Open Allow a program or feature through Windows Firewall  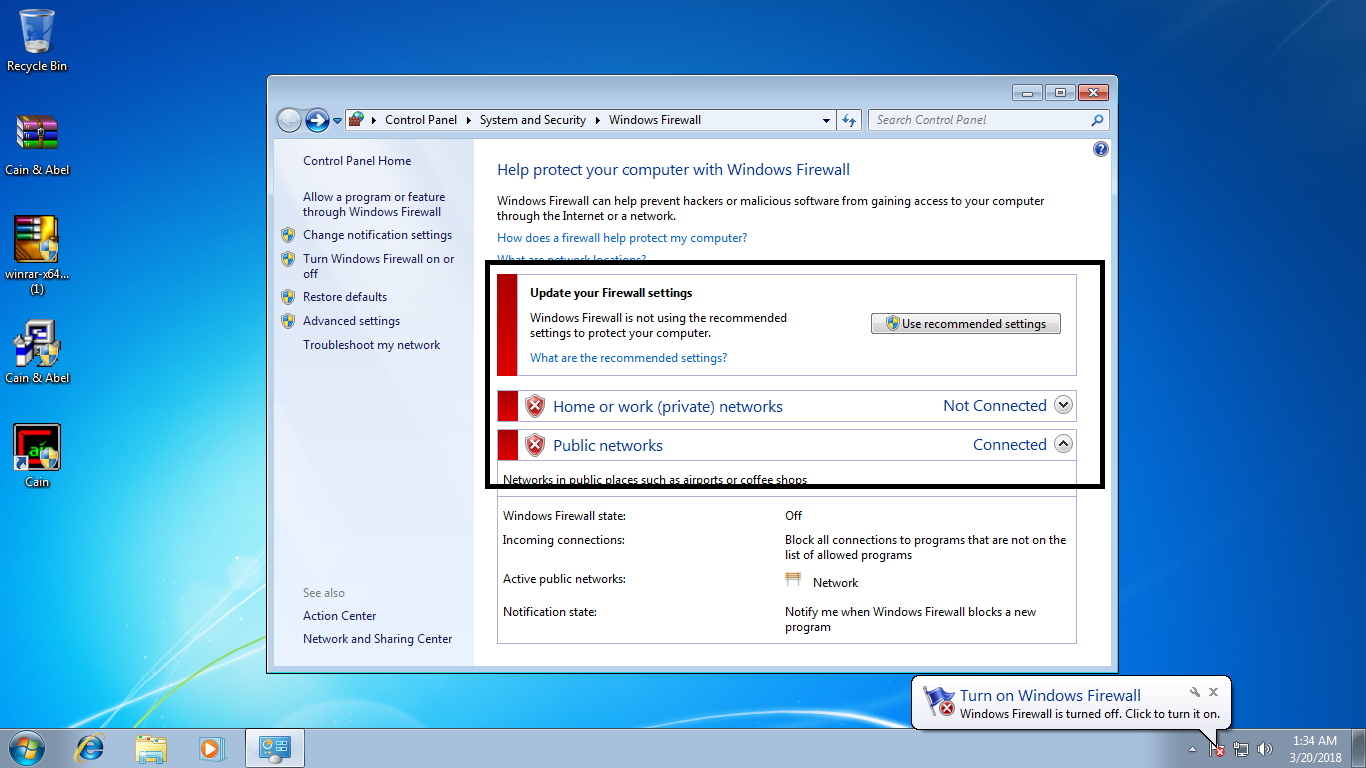374,205
